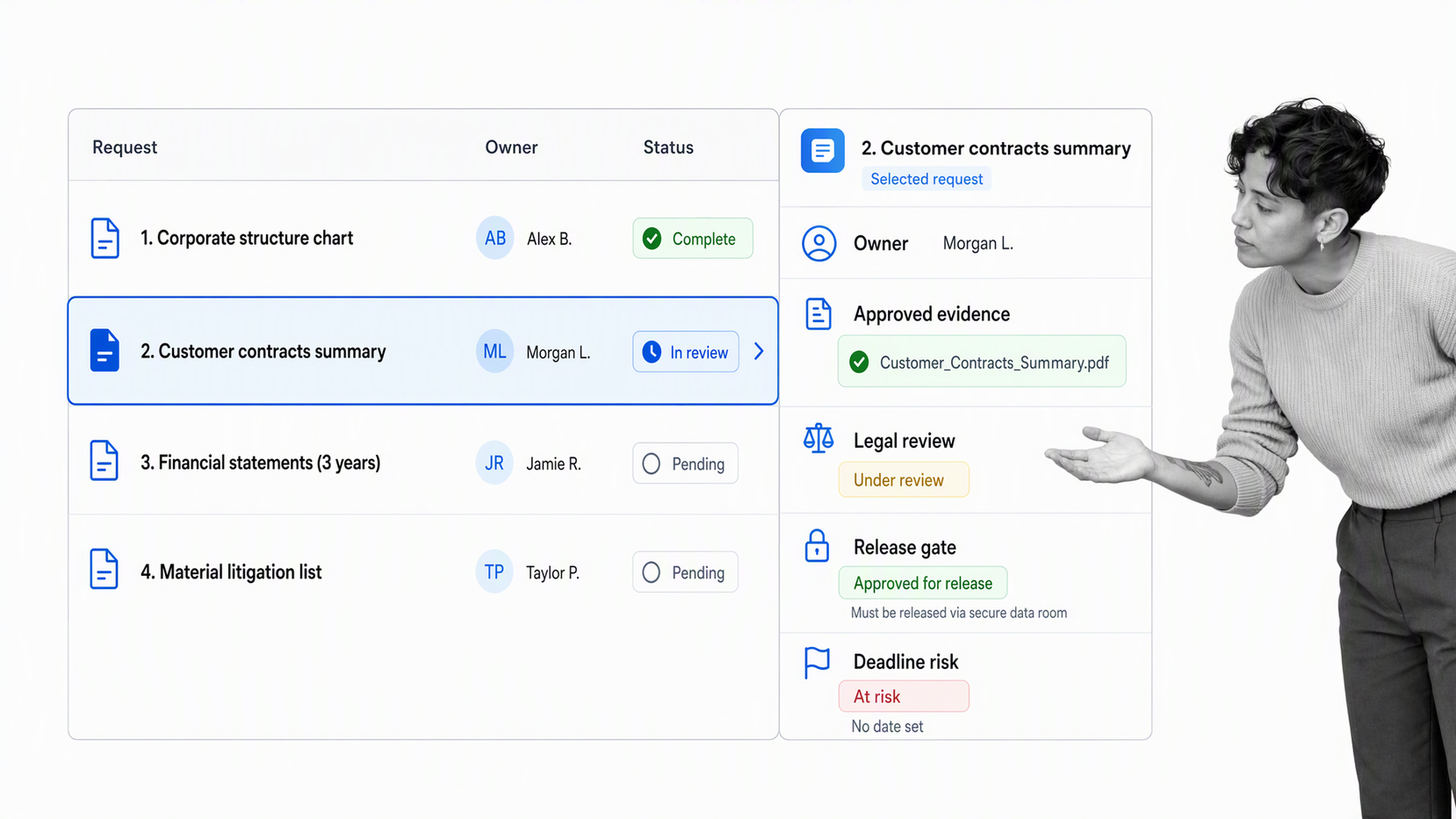Click the Under review legal badge
1456x819 pixels.
(x=904, y=479)
